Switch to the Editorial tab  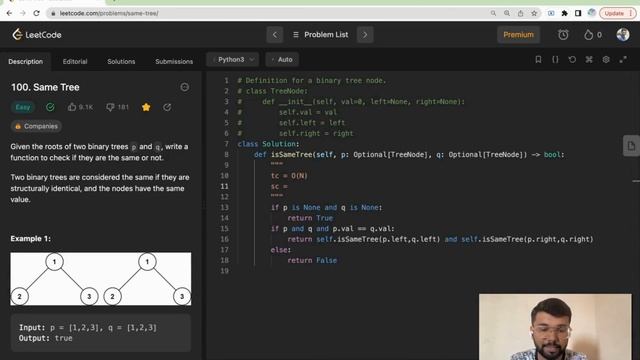coord(75,62)
